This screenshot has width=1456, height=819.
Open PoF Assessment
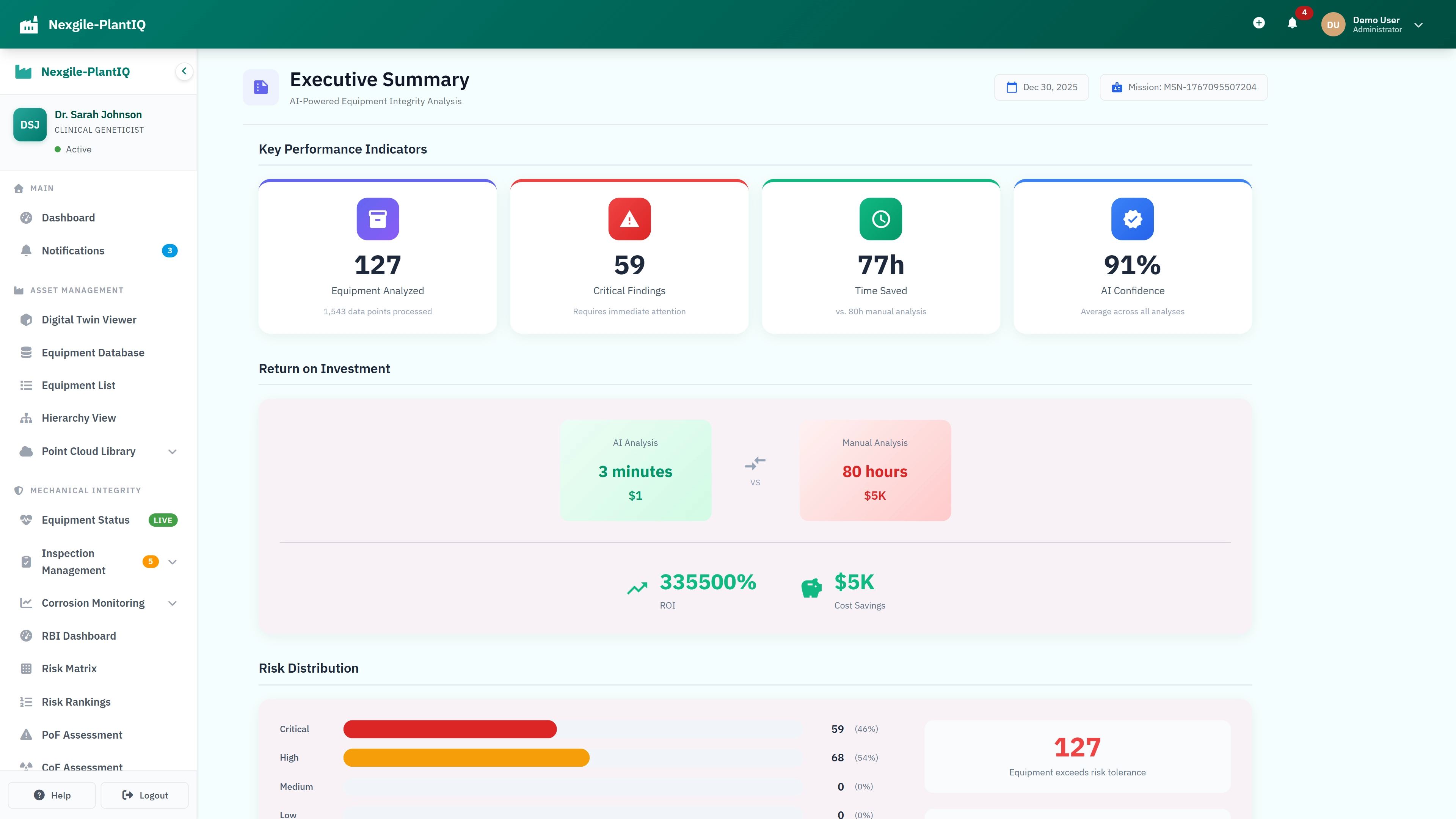click(x=82, y=735)
